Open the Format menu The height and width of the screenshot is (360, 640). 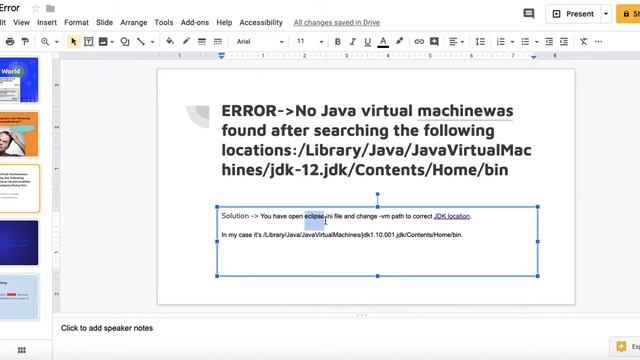76,22
